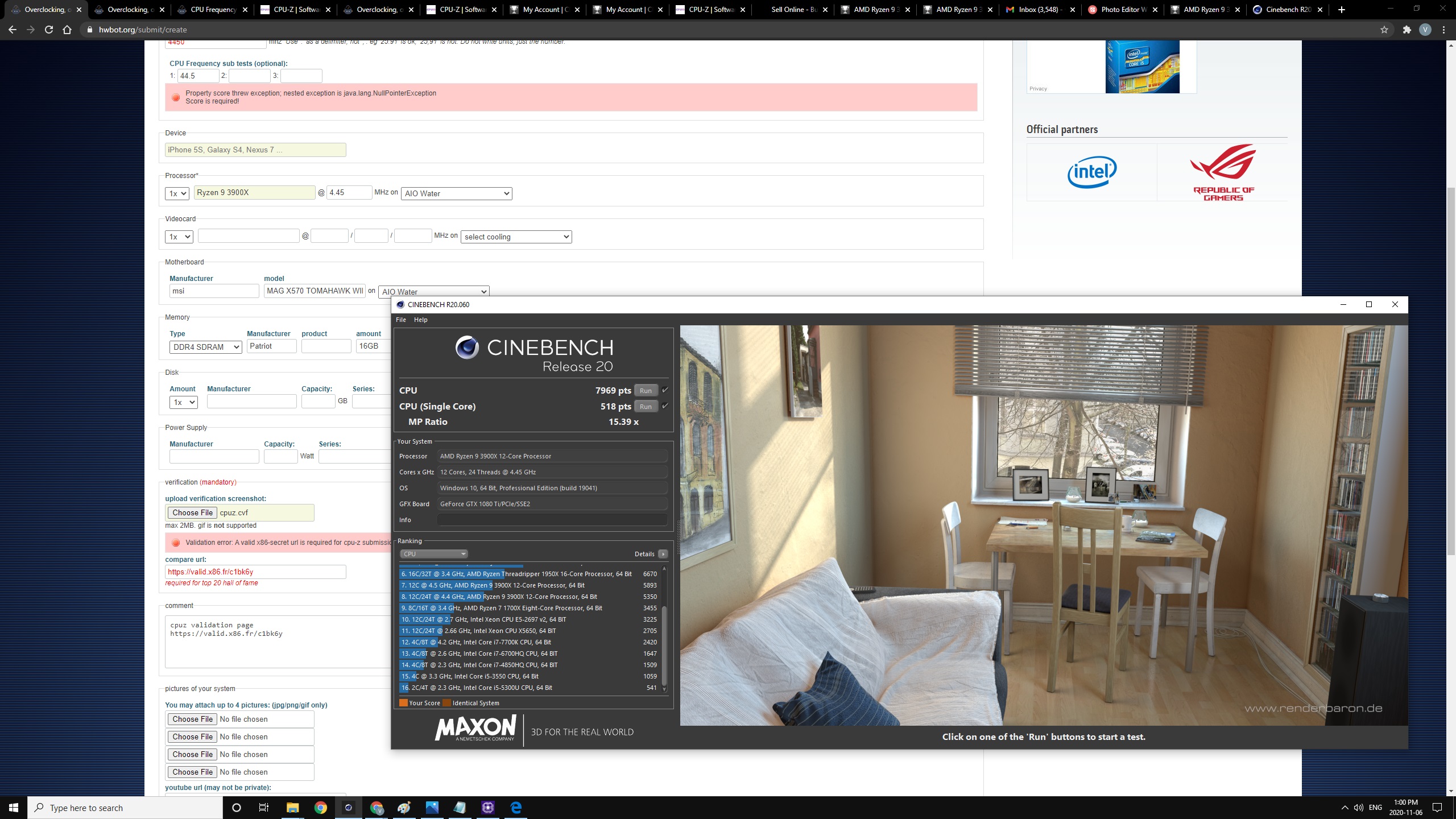The height and width of the screenshot is (819, 1456).
Task: Toggle checkbox next to CPU test
Action: pos(665,390)
